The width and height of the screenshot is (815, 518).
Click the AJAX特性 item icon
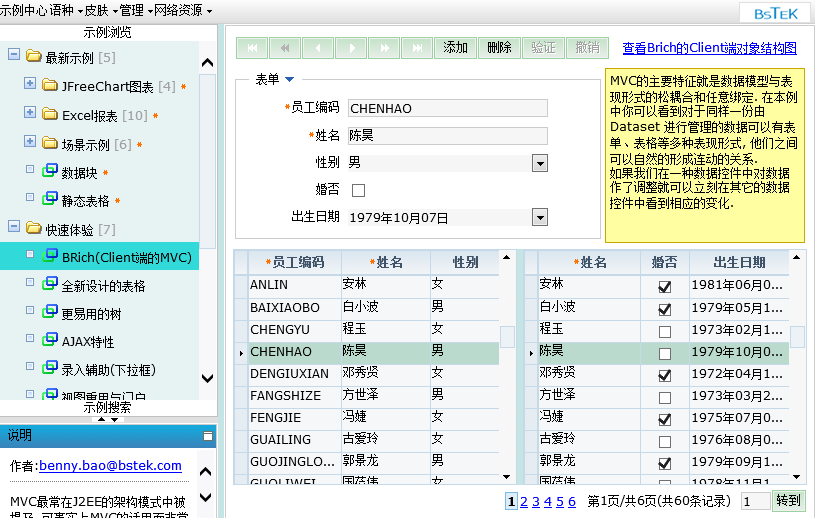pyautogui.click(x=50, y=341)
